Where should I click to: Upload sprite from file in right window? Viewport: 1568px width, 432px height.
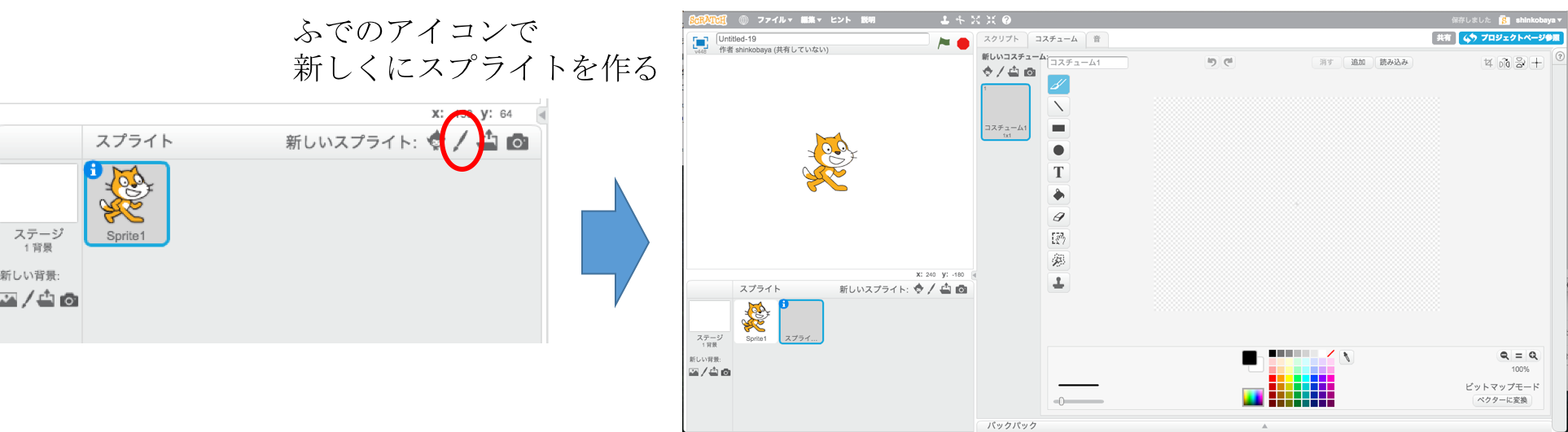click(x=945, y=289)
